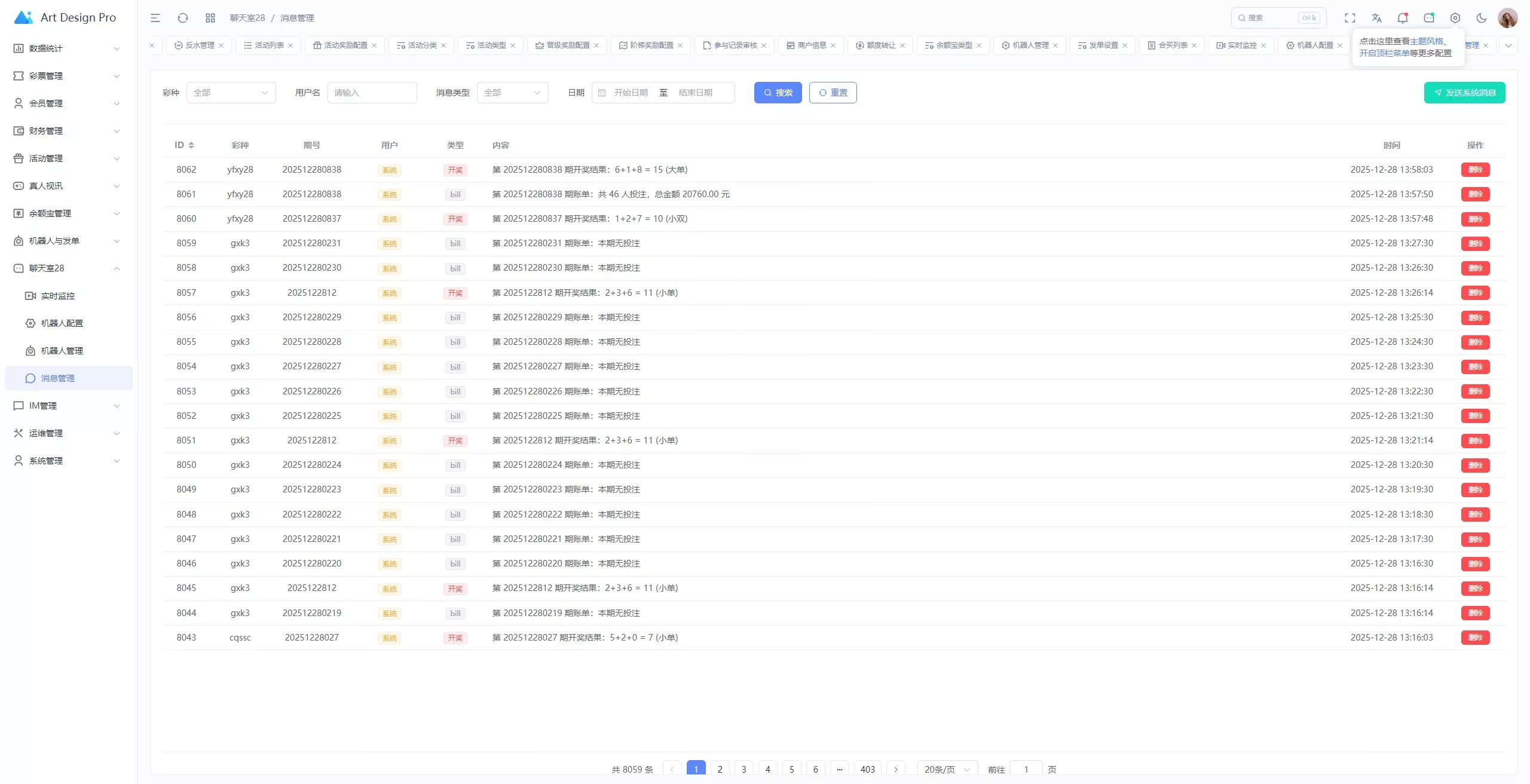The width and height of the screenshot is (1530, 784).
Task: Toggle dark mode with moon icon
Action: coord(1482,18)
